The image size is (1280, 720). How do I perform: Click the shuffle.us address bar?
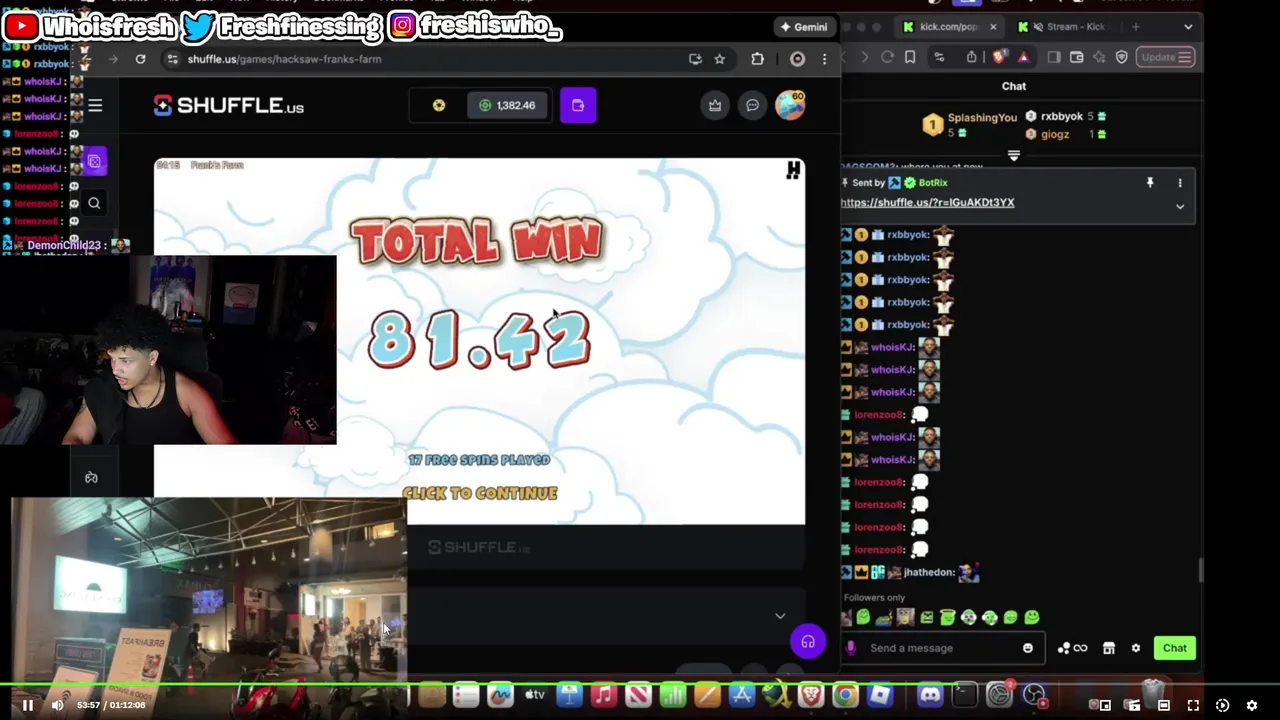click(x=420, y=59)
